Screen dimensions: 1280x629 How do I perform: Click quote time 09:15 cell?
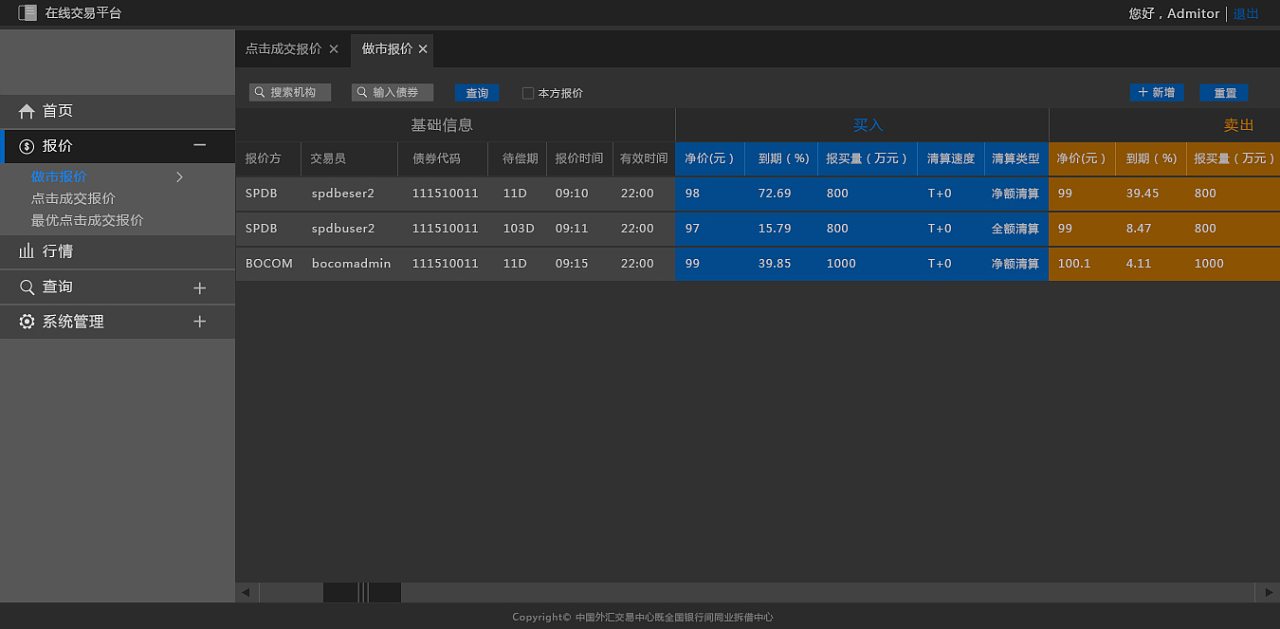click(x=572, y=263)
